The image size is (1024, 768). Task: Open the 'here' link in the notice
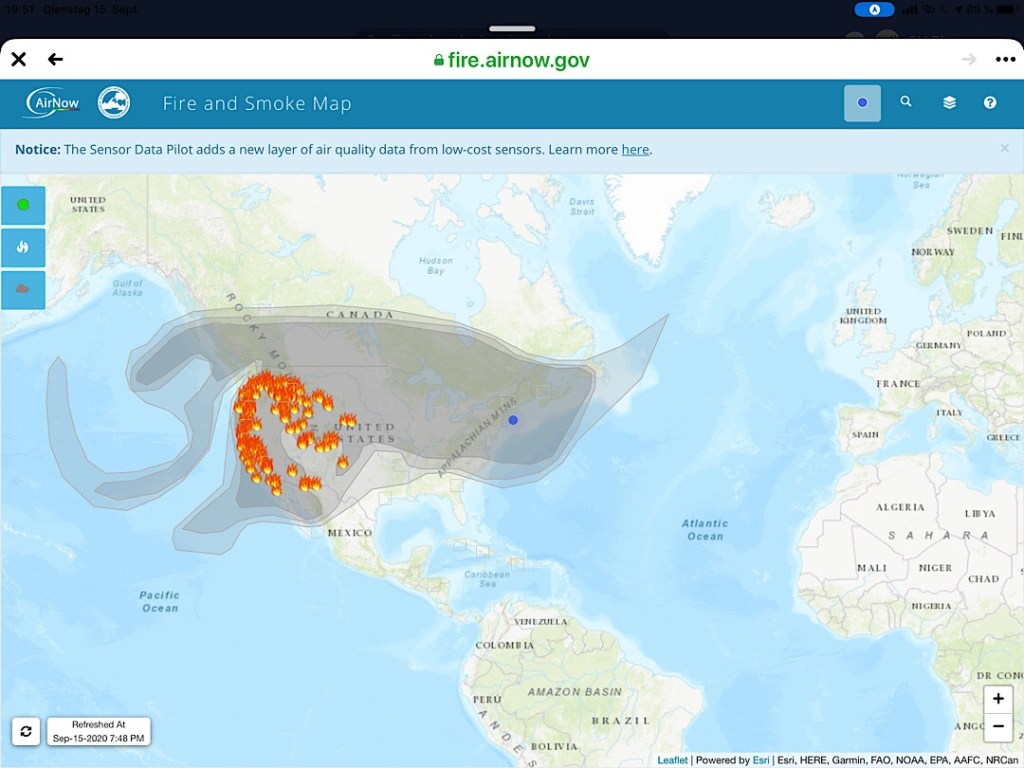click(x=635, y=150)
